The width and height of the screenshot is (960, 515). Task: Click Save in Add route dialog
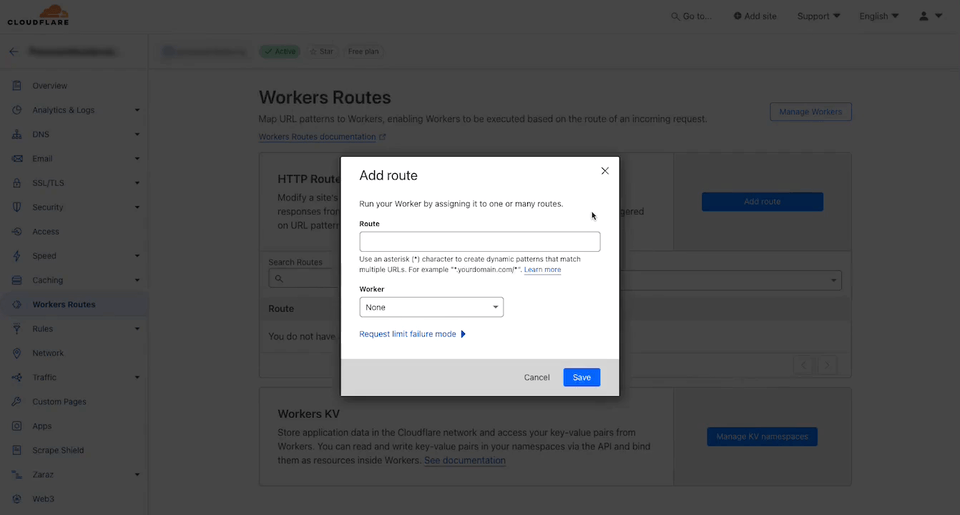click(x=582, y=377)
